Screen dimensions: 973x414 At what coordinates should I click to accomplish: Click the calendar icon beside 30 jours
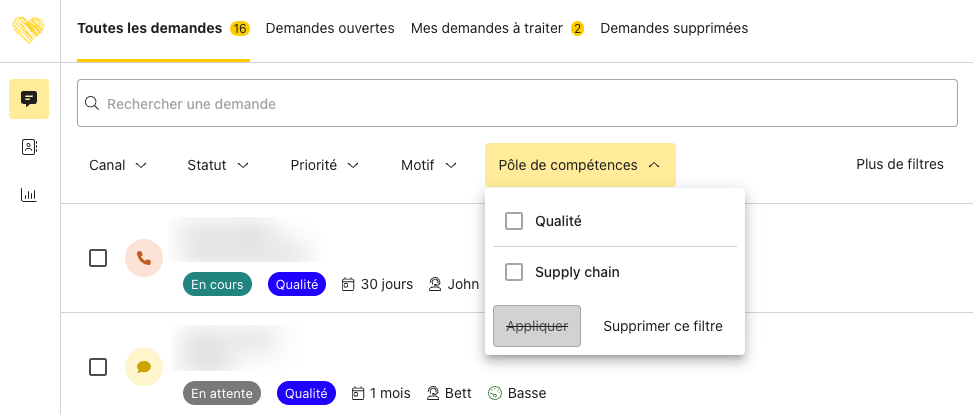(348, 284)
